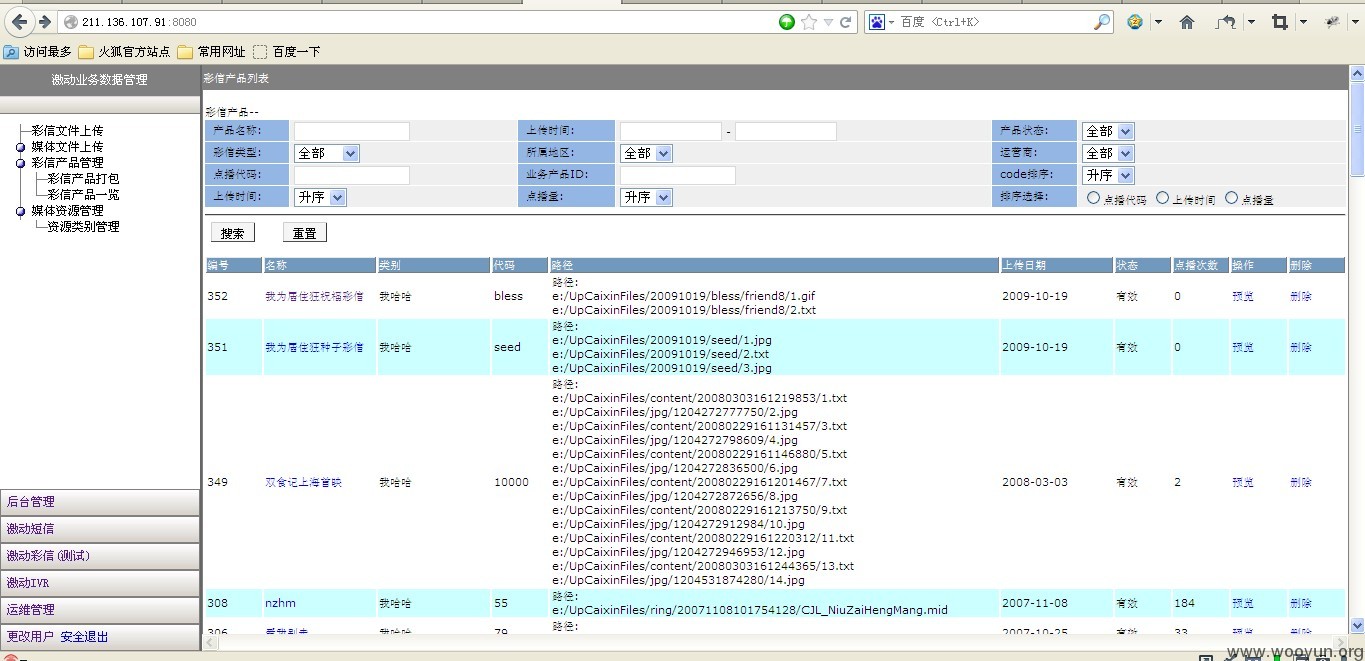Focus the 产品名称 input field

point(352,131)
